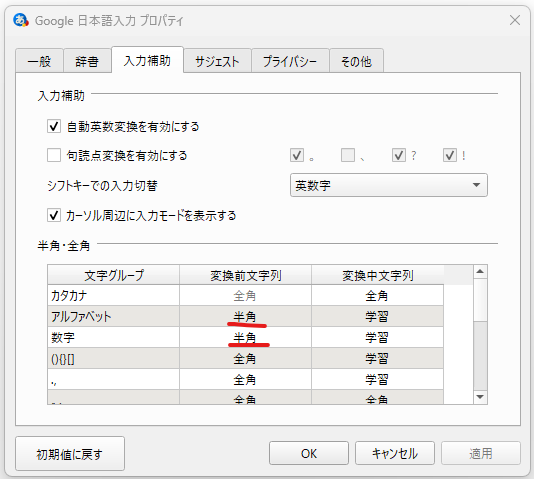The width and height of the screenshot is (534, 479).
Task: Change 数字 変換中文字列 学習 cell
Action: click(377, 337)
